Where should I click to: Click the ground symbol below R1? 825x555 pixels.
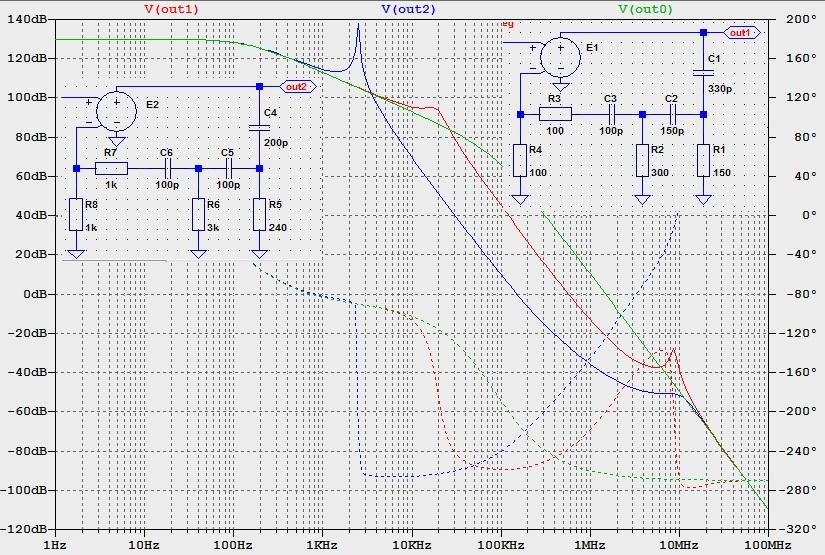coord(703,200)
